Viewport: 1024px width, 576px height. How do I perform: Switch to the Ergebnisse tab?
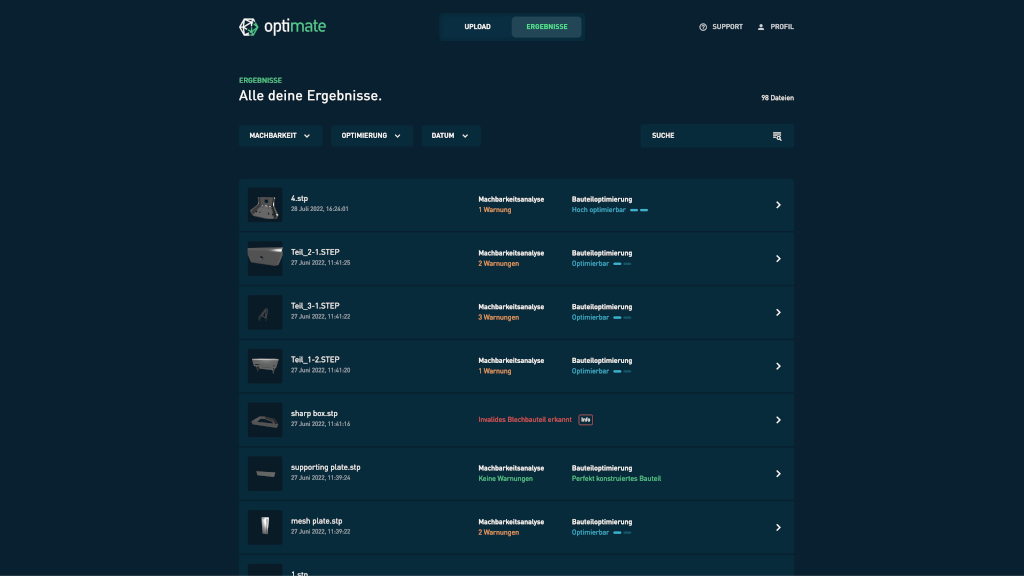point(547,27)
